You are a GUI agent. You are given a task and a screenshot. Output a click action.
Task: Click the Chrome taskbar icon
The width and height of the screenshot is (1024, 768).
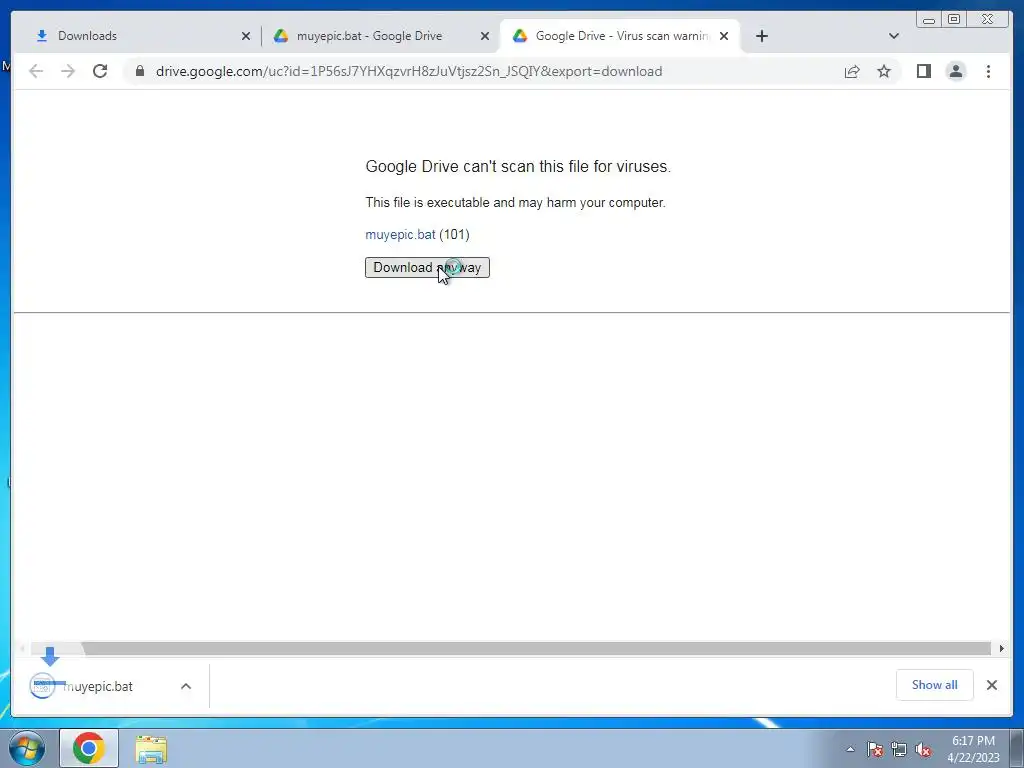click(89, 748)
